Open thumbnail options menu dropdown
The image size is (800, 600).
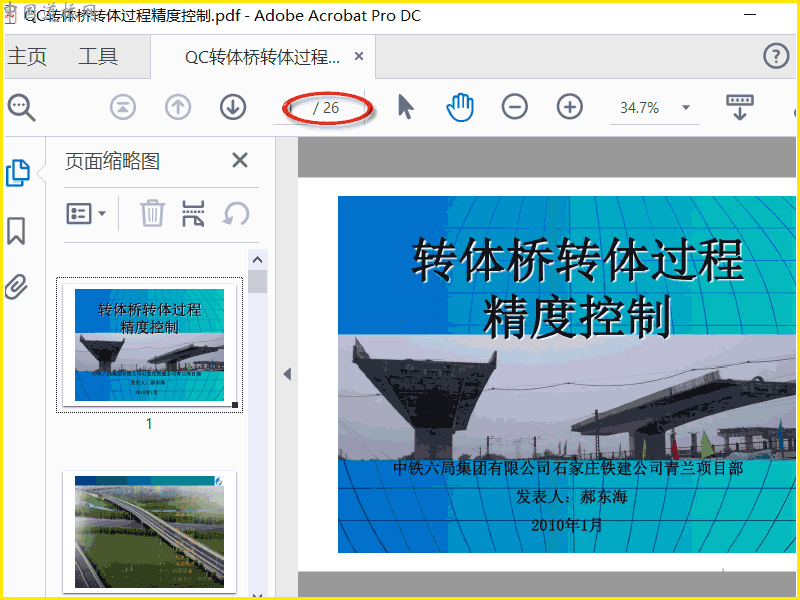coord(86,214)
